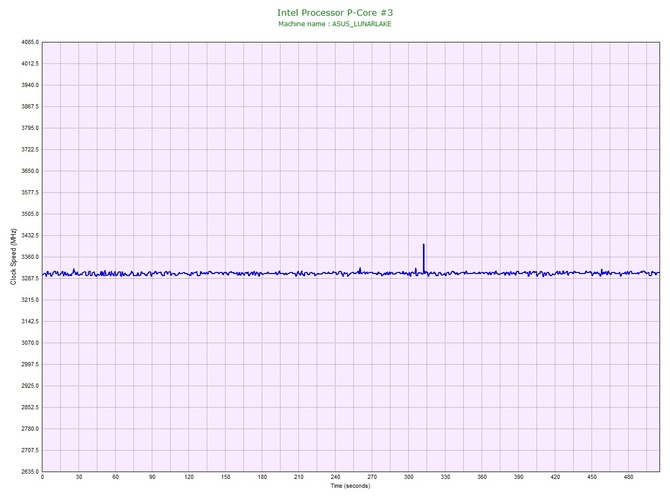
Task: Click the 120 tick label on the time axis
Action: (x=189, y=477)
